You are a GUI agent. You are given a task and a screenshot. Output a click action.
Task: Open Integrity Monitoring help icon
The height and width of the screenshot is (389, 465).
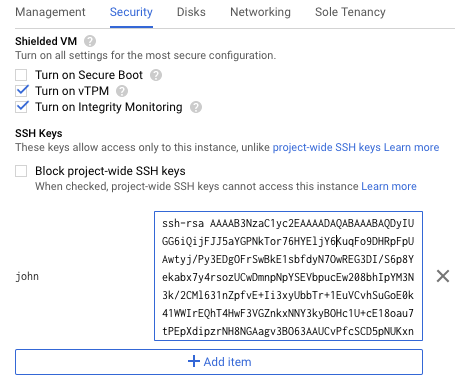[x=196, y=107]
